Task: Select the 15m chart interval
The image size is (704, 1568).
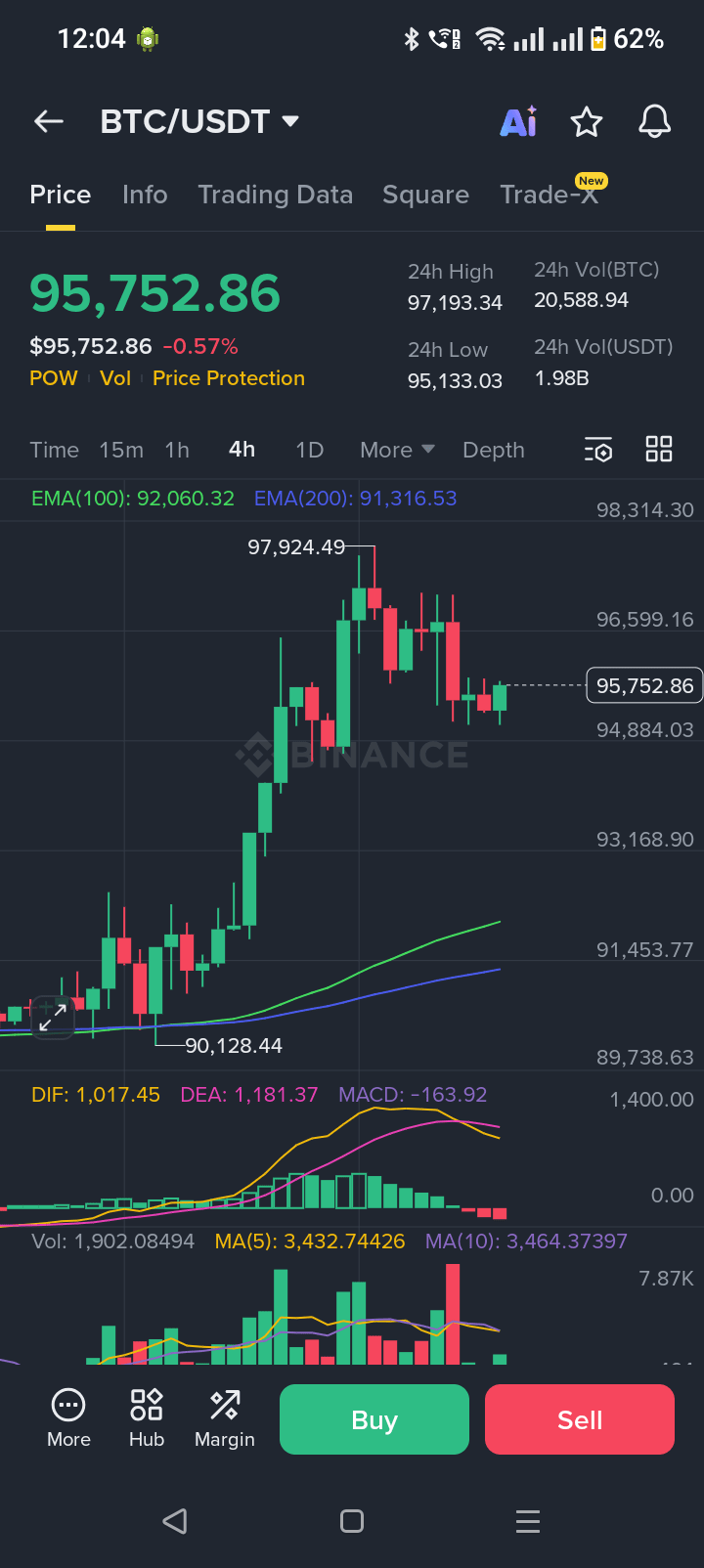Action: [121, 450]
